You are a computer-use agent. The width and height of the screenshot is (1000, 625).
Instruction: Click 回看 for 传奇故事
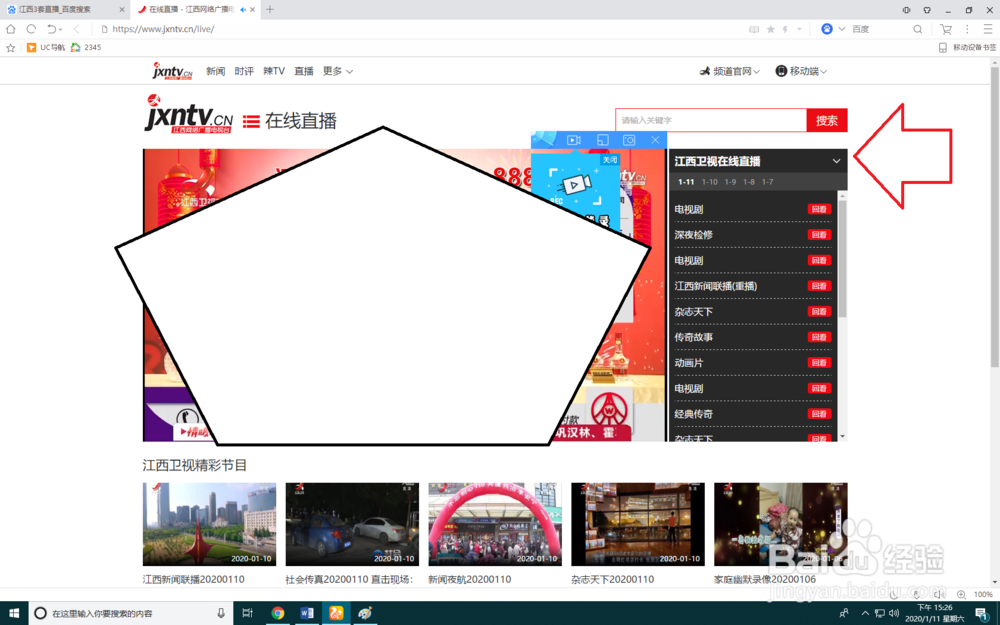tap(819, 337)
